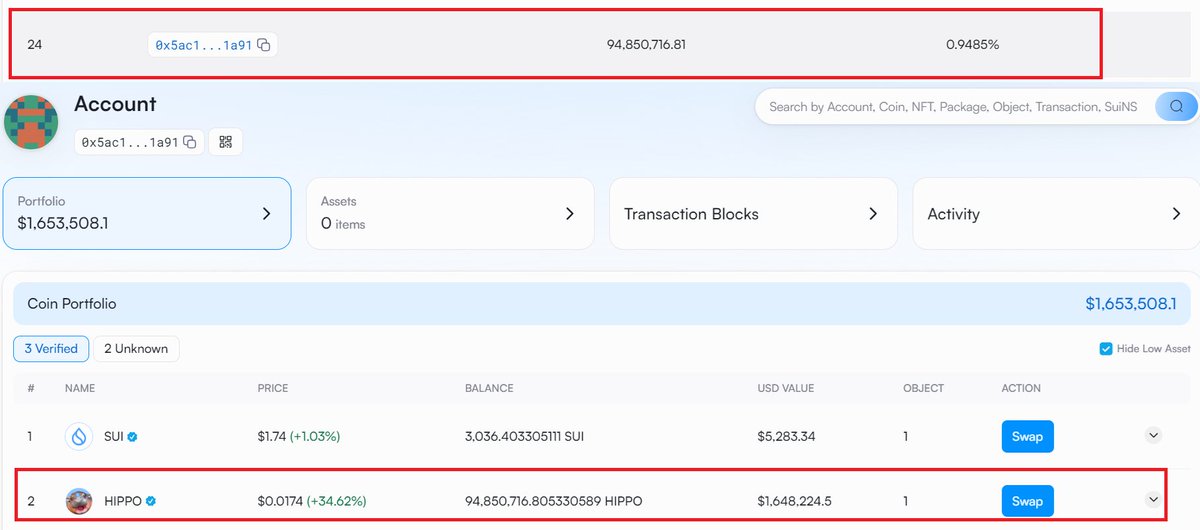Click rank number 24 in holder row
Viewport: 1200px width, 530px height.
click(x=35, y=45)
